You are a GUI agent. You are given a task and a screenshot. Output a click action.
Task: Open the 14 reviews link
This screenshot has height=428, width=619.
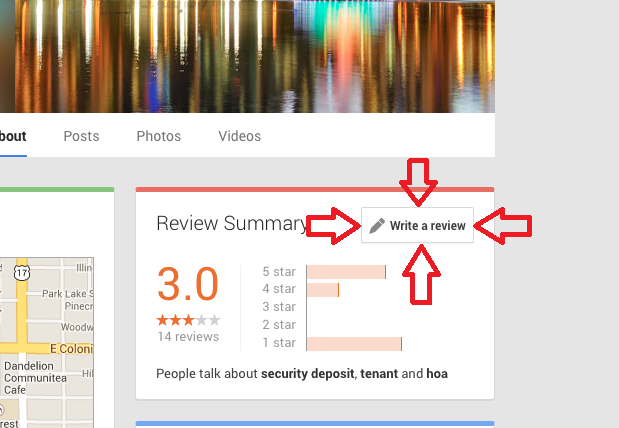[188, 337]
